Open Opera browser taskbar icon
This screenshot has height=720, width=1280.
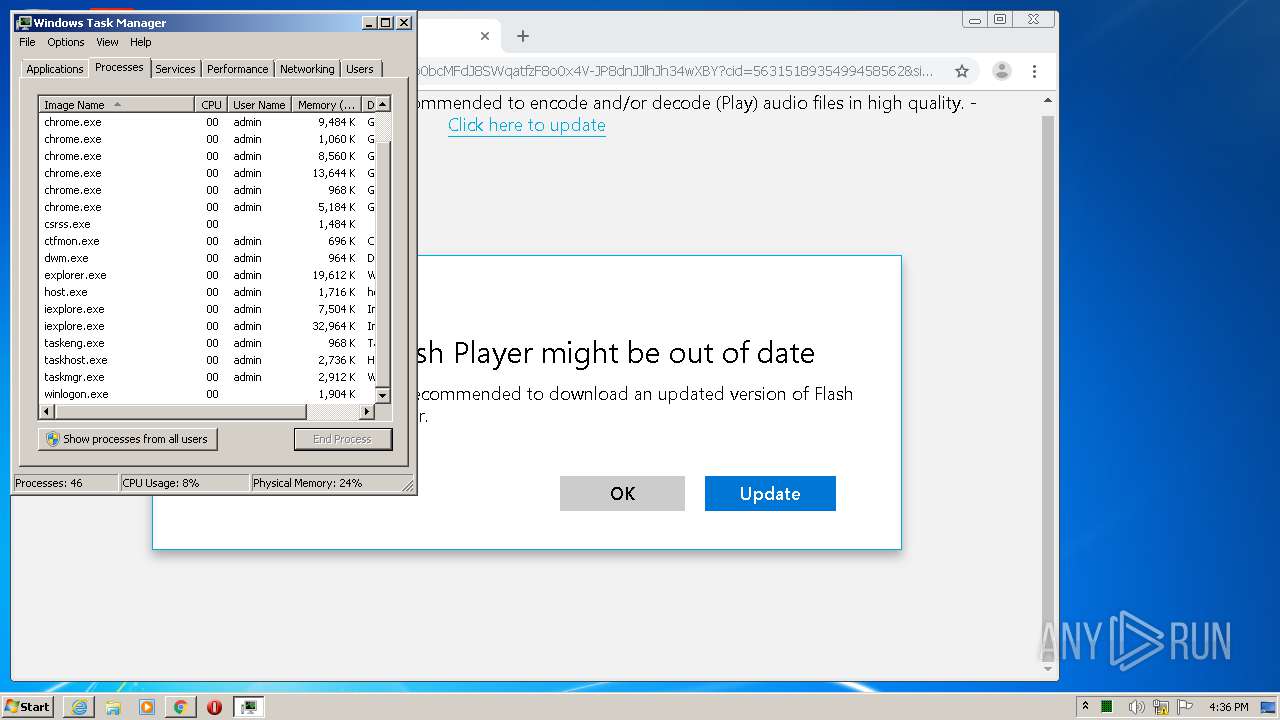click(214, 707)
